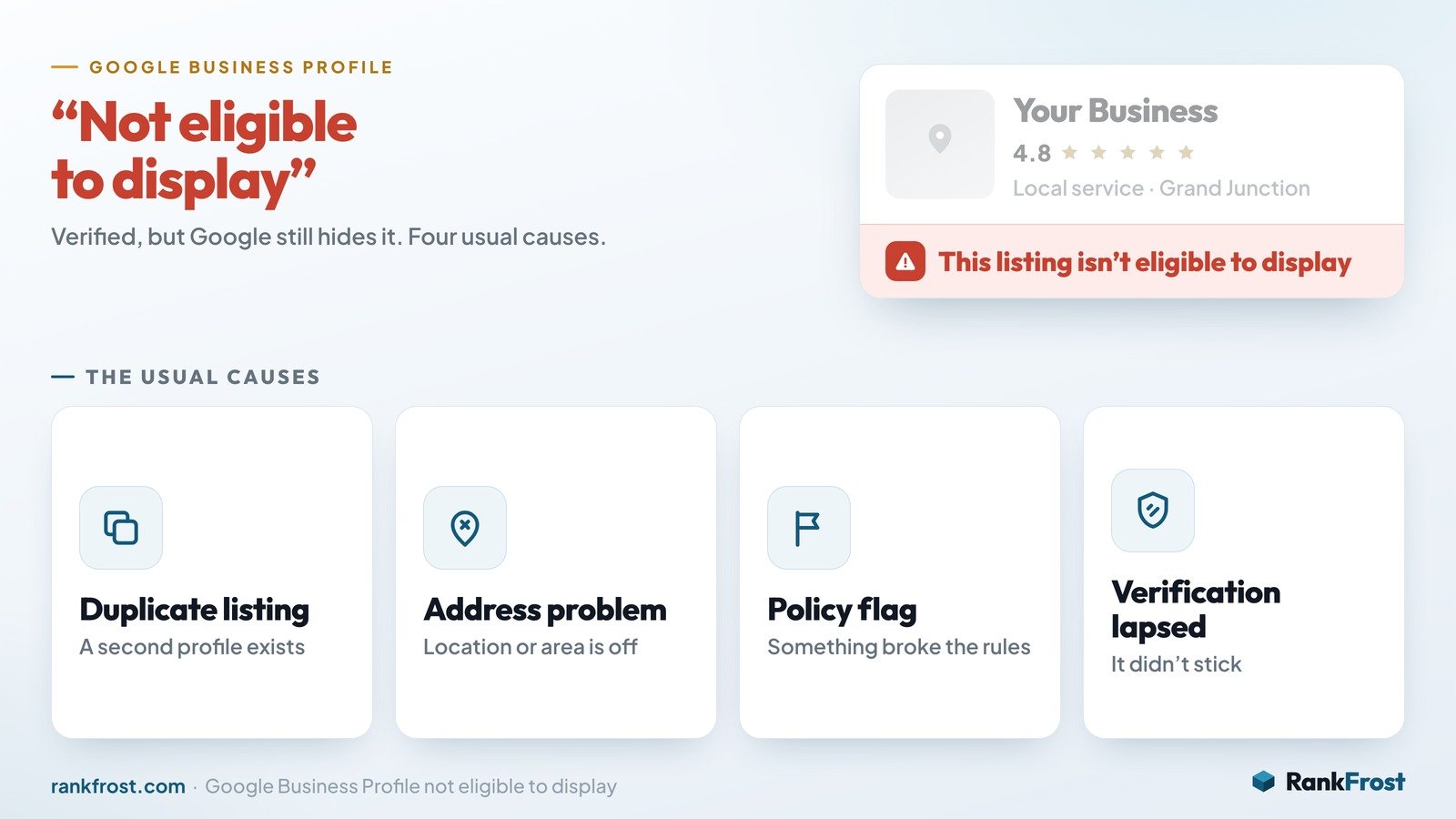This screenshot has width=1456, height=819.
Task: Click the 4.8 rating number
Action: point(1032,153)
